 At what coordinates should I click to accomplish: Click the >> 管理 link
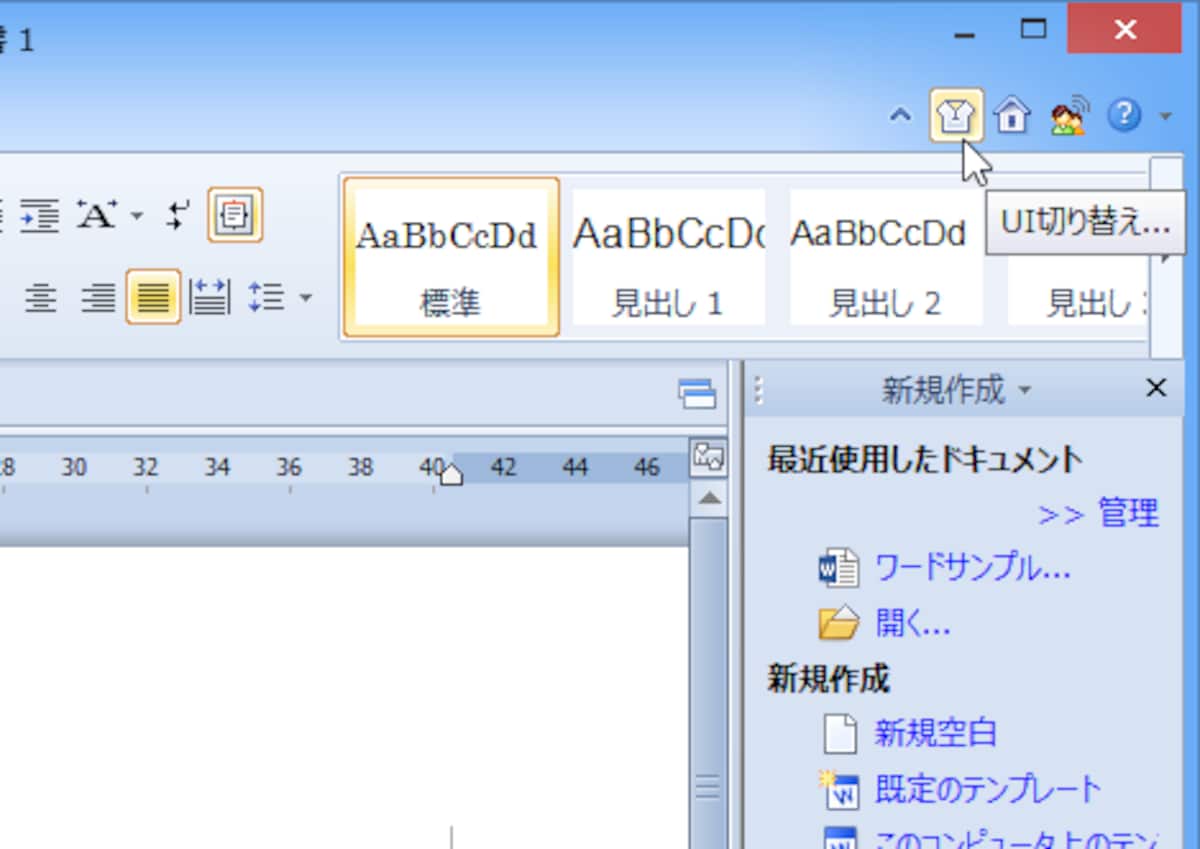pos(1098,514)
